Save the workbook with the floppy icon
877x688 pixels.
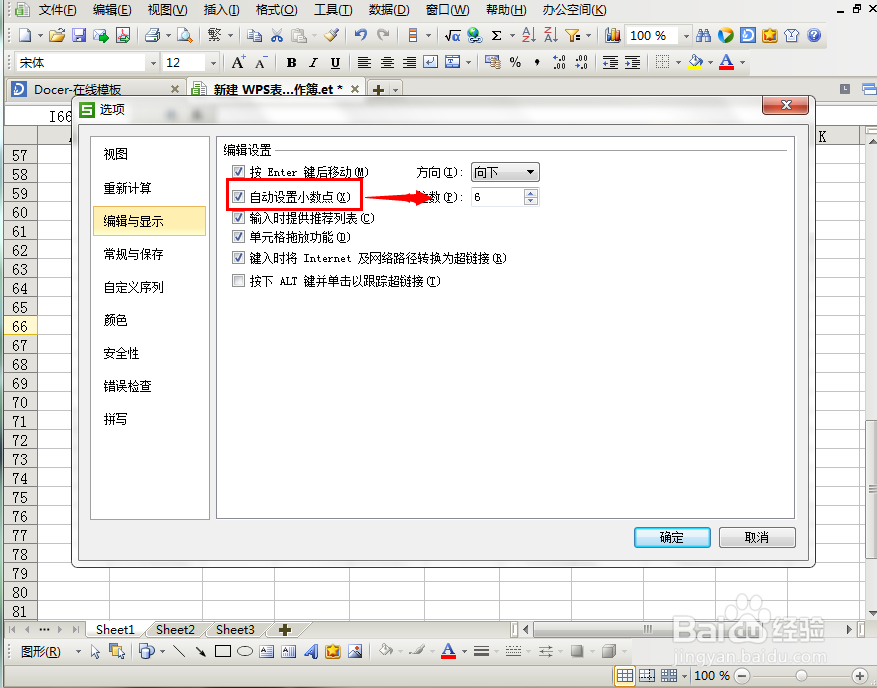pyautogui.click(x=79, y=35)
